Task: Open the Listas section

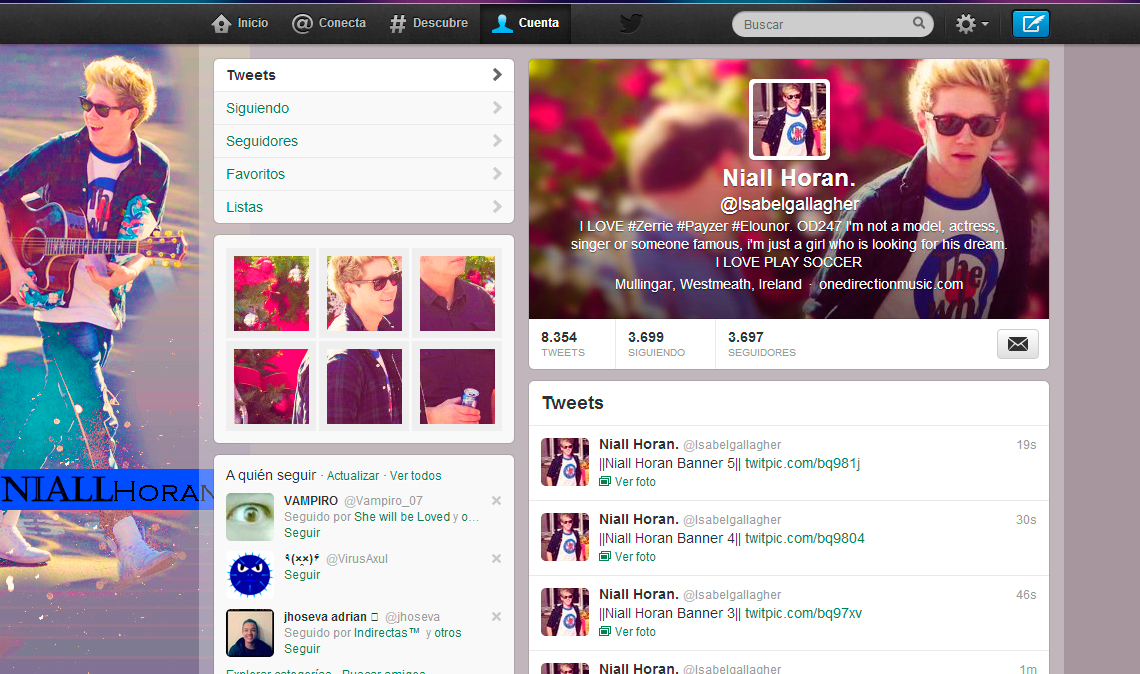Action: click(364, 206)
